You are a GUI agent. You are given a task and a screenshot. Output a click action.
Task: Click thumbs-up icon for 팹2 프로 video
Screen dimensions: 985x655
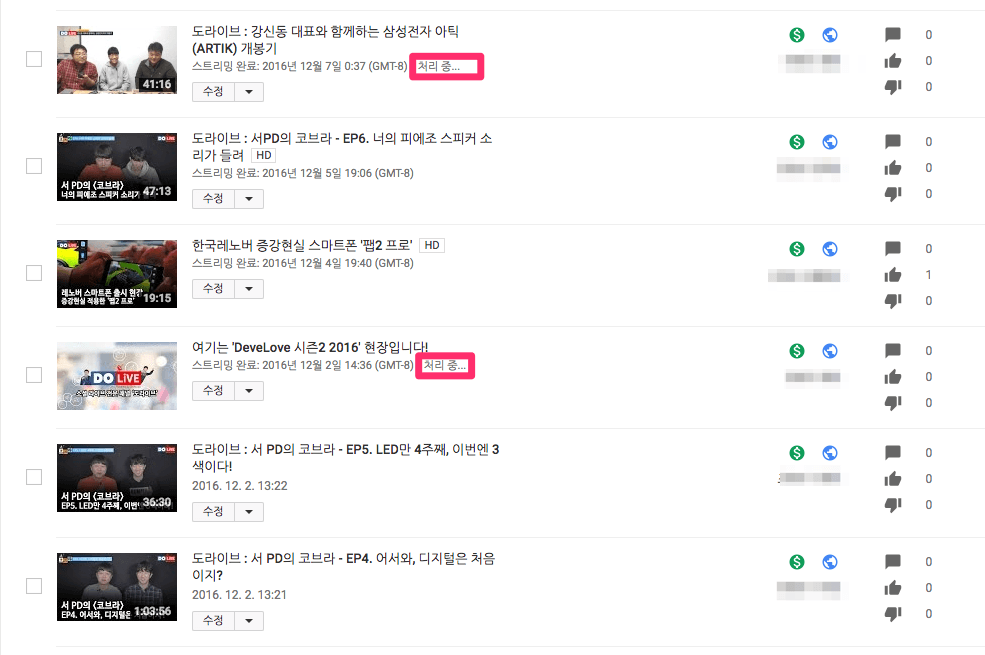(x=893, y=275)
